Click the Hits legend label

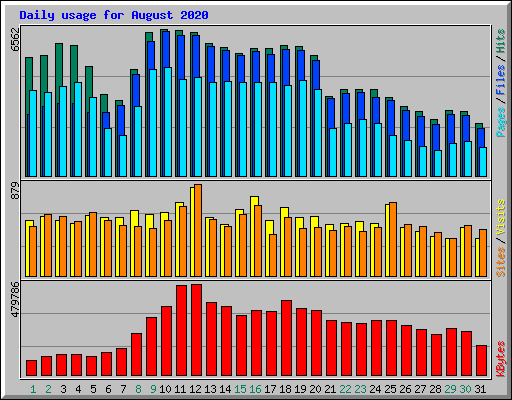click(501, 41)
